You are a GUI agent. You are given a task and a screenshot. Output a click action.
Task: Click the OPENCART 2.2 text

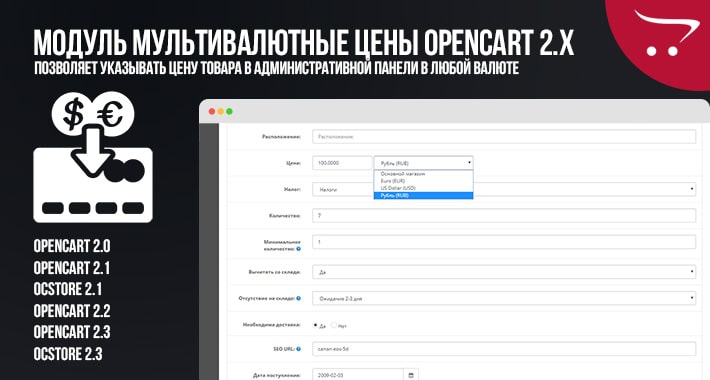(x=72, y=311)
